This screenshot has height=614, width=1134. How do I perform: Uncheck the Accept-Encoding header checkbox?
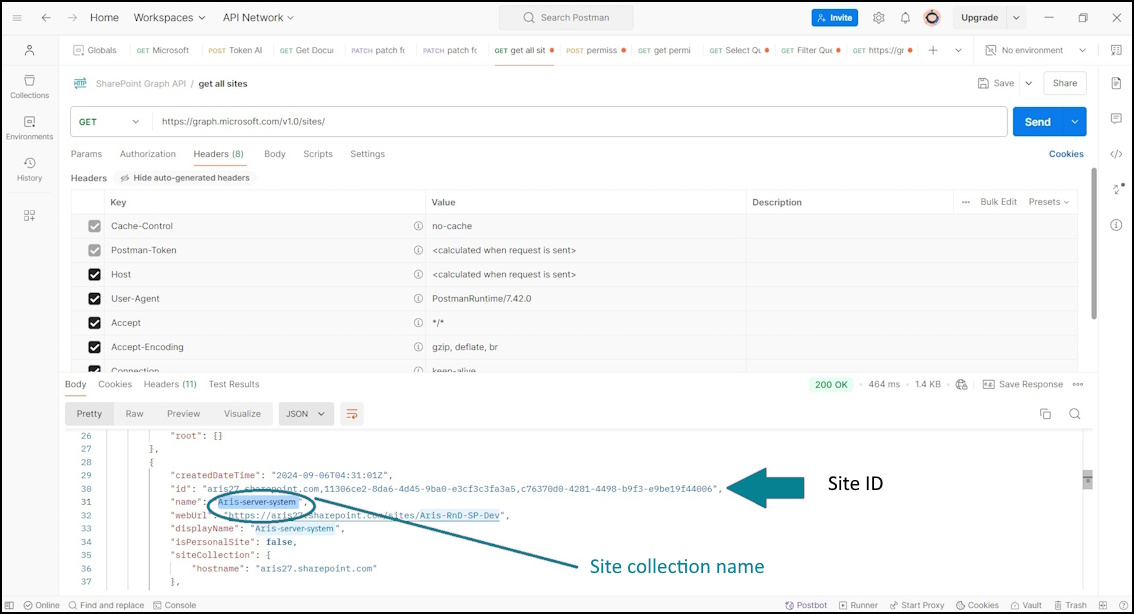[94, 347]
